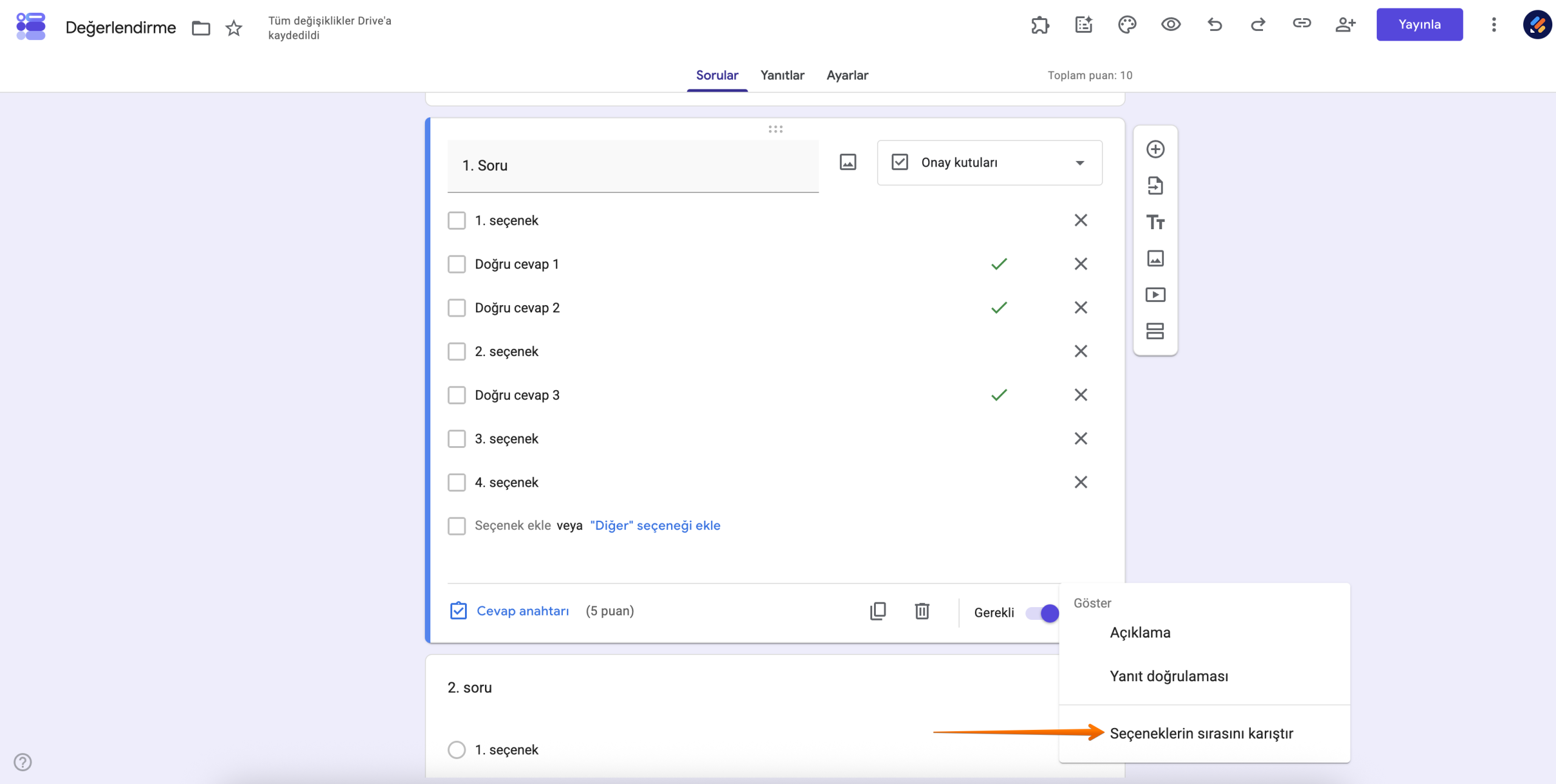Image resolution: width=1556 pixels, height=784 pixels.
Task: Remove option Doğru cevap 2
Action: [x=1080, y=308]
